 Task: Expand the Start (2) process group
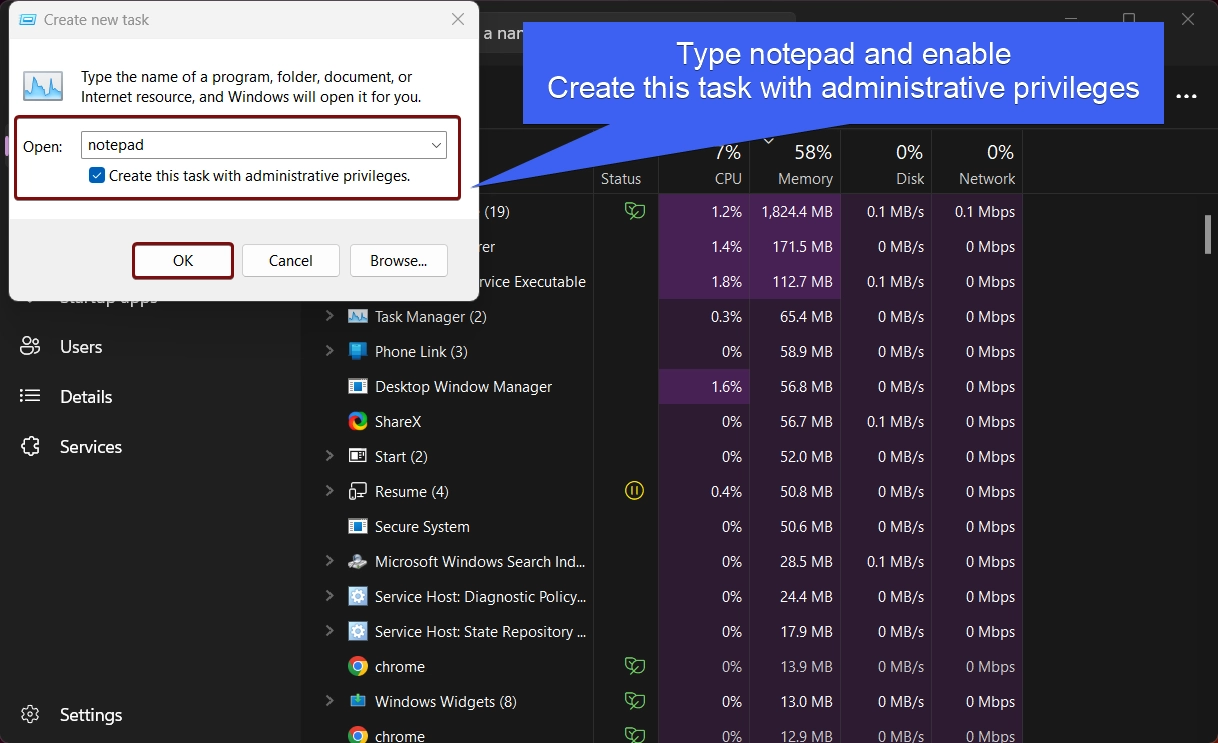point(329,456)
